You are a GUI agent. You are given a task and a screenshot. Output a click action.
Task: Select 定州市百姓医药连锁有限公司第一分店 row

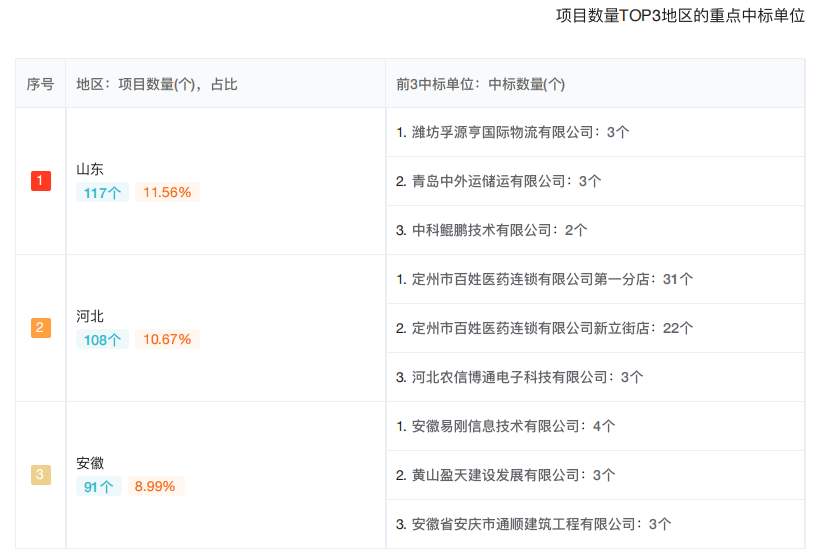[595, 279]
